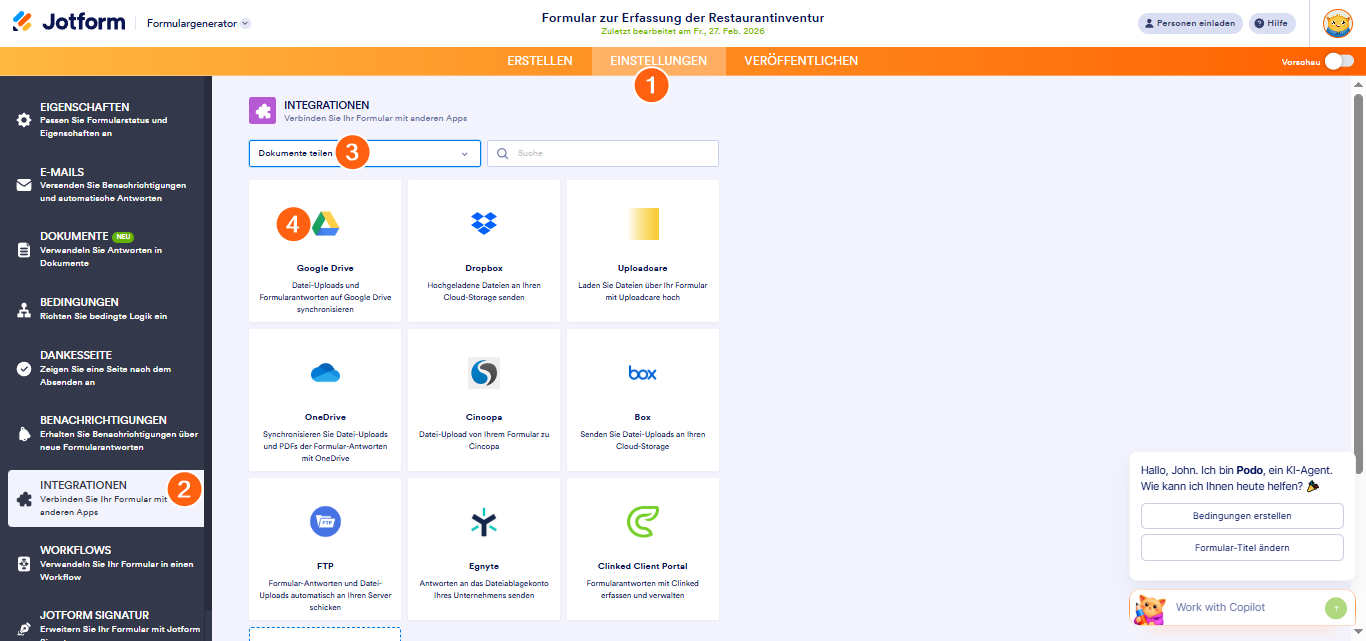The width and height of the screenshot is (1366, 641).
Task: Open the OneDrive integration
Action: coord(324,400)
